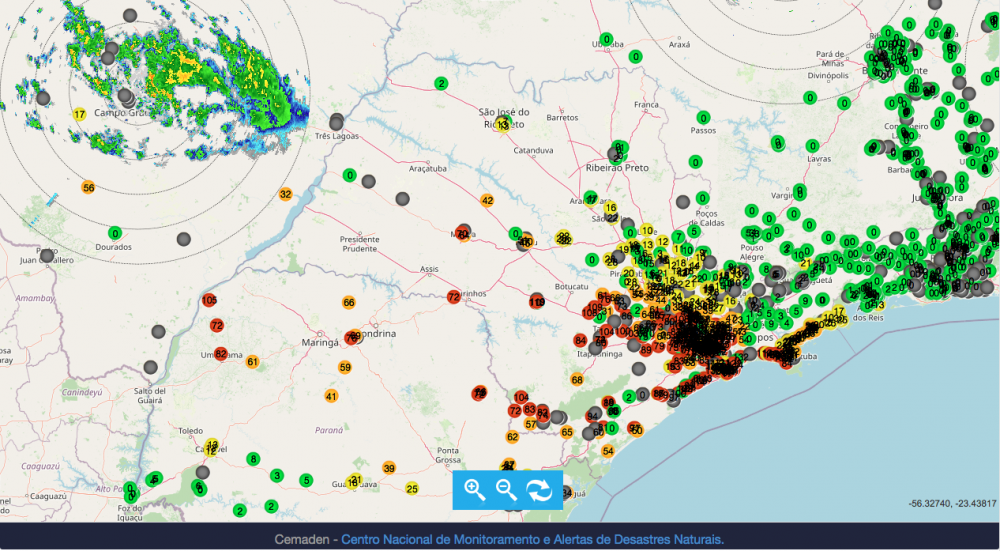Click orange marker 42 southeast of Araçatuba

tap(487, 201)
